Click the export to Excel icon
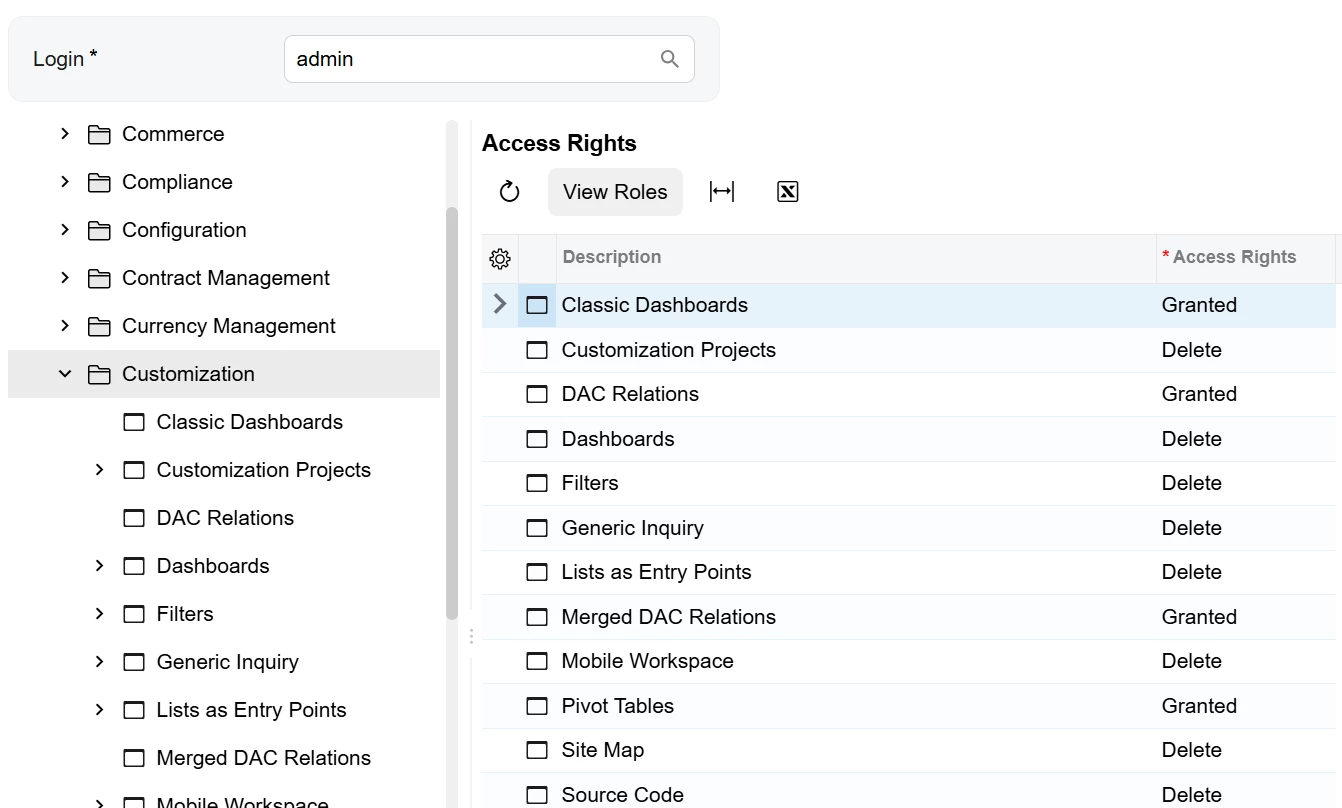 [x=788, y=192]
